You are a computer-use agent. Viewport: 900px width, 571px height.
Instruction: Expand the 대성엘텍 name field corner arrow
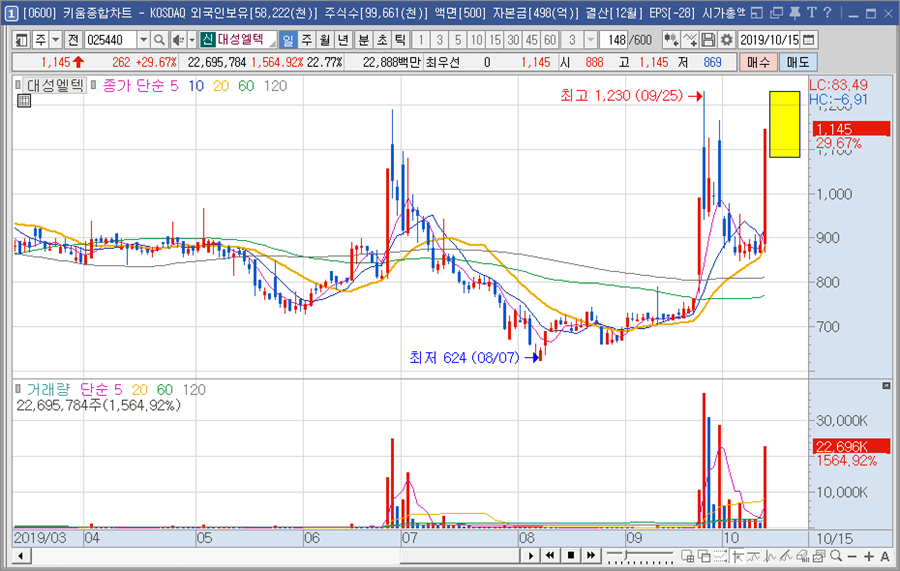point(273,44)
